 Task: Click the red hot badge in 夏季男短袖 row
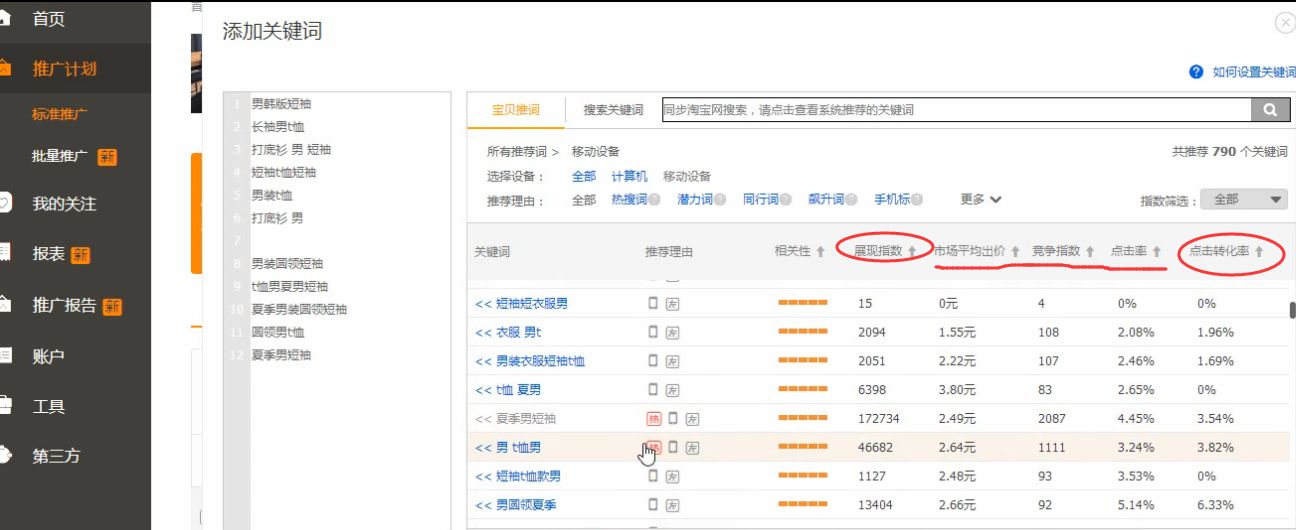pos(654,418)
